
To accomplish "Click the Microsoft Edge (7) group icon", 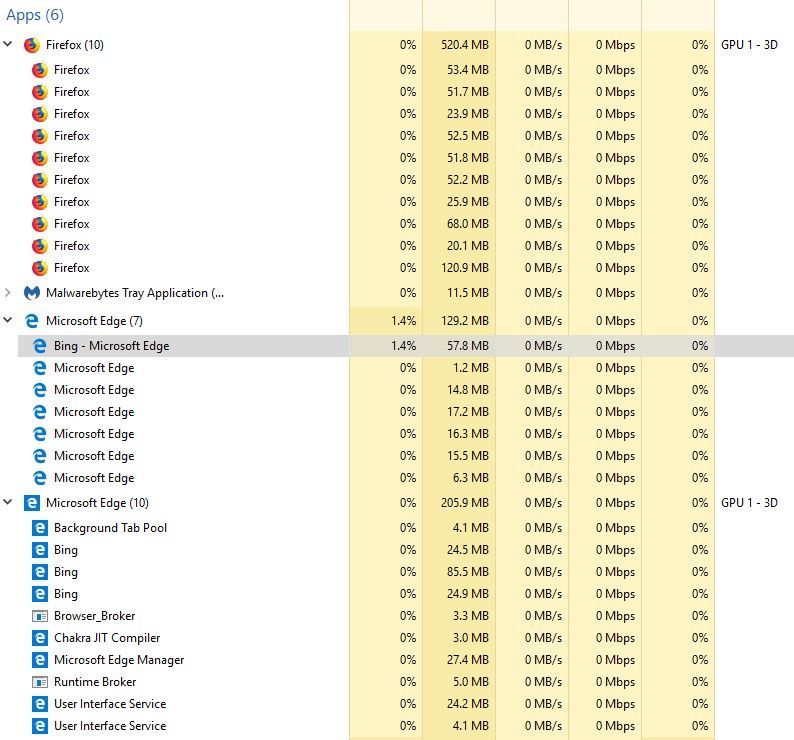I will (x=31, y=321).
